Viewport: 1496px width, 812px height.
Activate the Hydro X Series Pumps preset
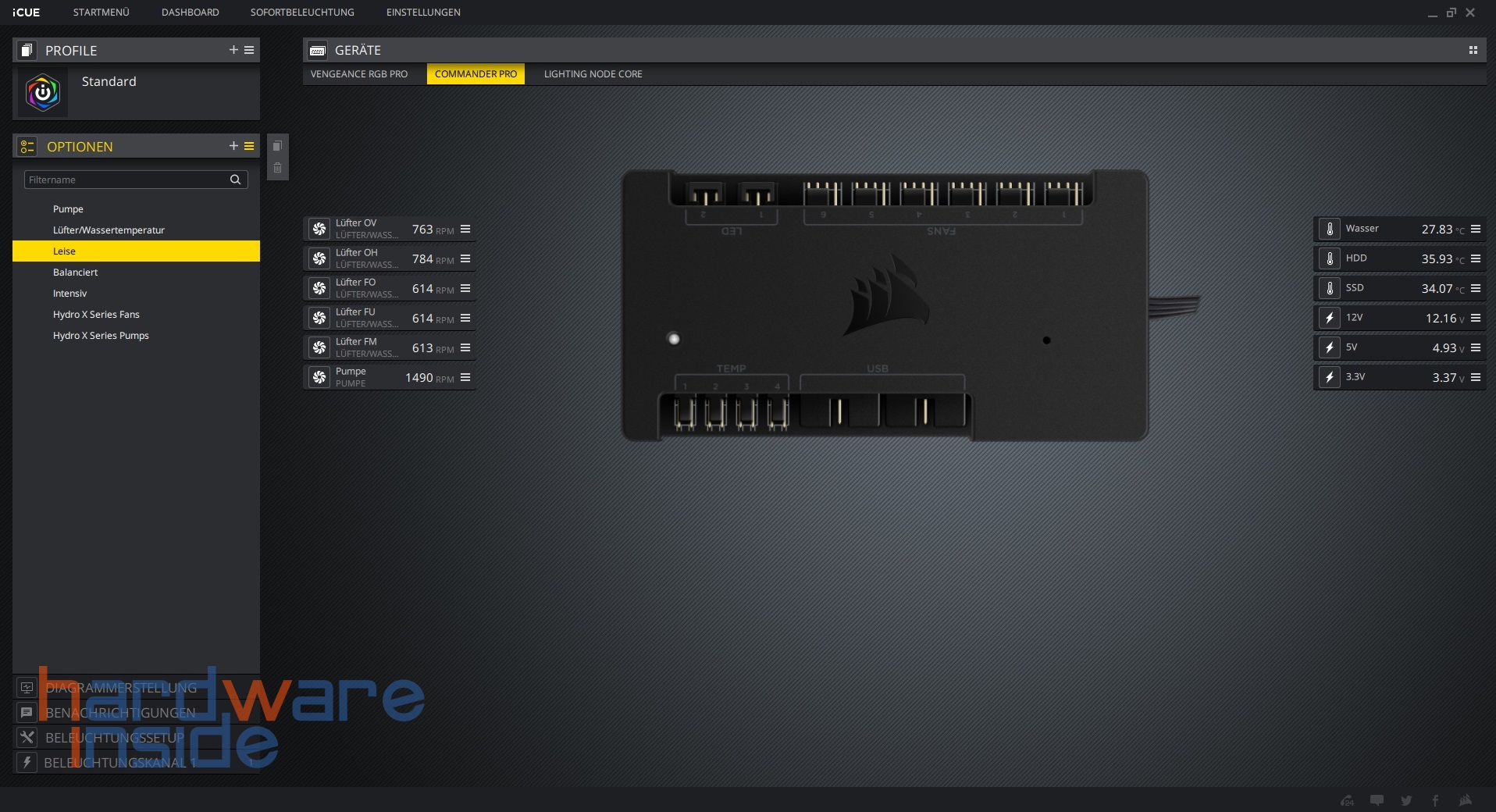coord(101,335)
